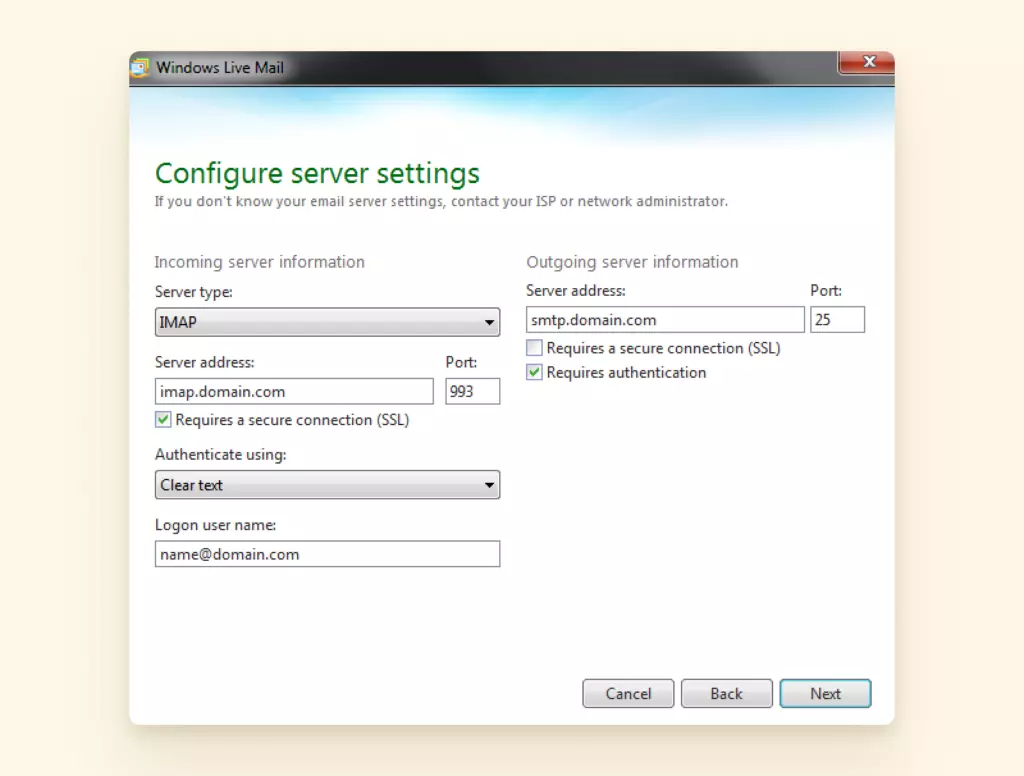This screenshot has width=1024, height=776.
Task: Click the Server type: label
Action: [193, 292]
